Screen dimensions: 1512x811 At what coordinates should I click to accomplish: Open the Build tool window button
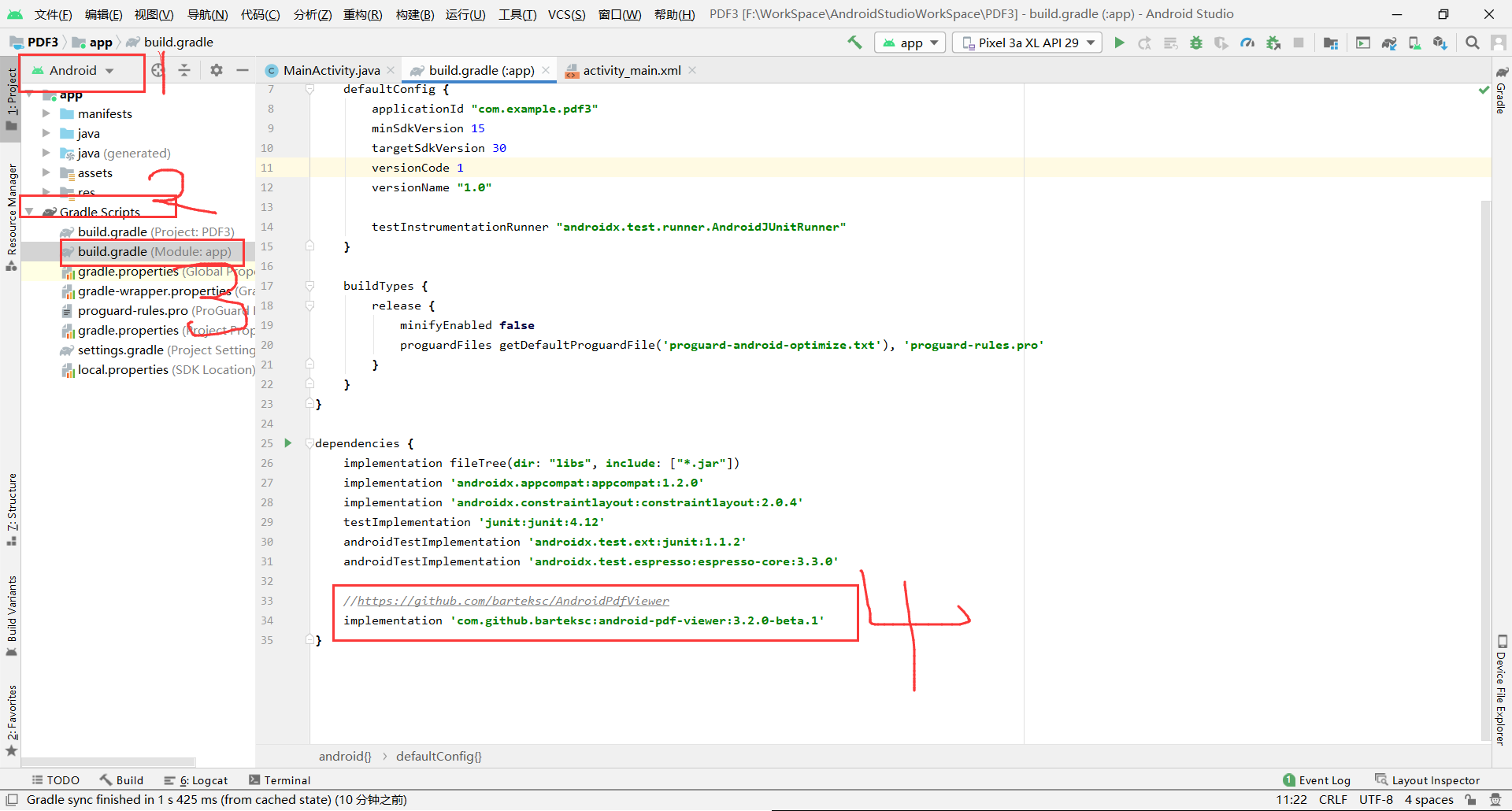[x=122, y=780]
